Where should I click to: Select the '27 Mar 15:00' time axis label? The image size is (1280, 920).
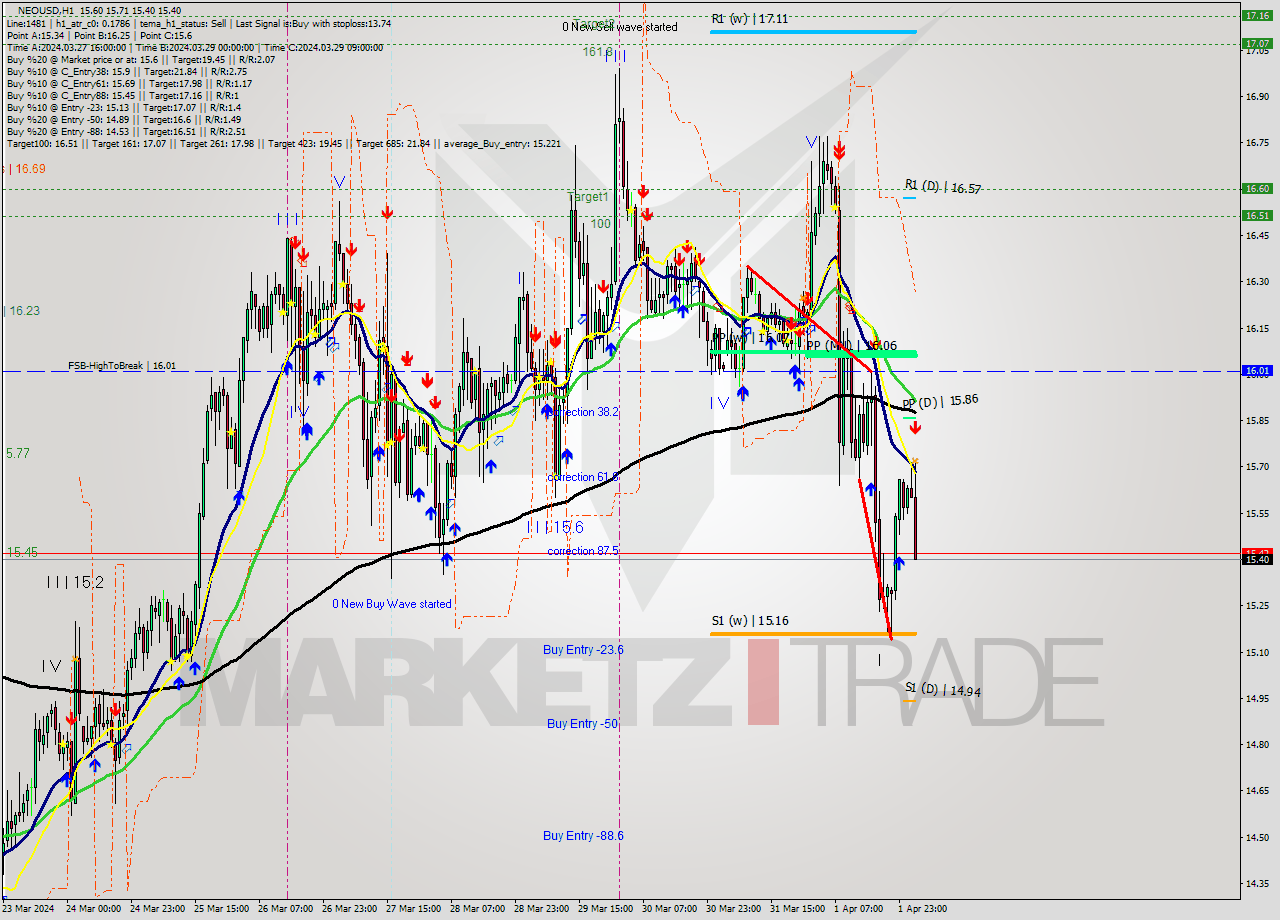click(x=414, y=909)
